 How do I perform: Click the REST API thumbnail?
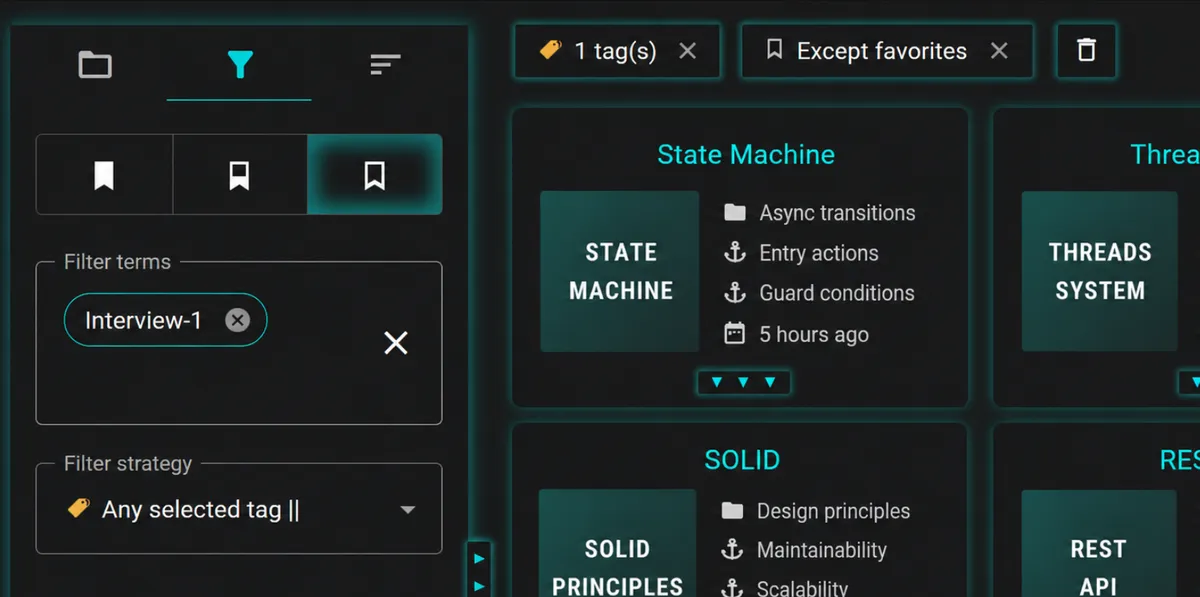click(1098, 543)
